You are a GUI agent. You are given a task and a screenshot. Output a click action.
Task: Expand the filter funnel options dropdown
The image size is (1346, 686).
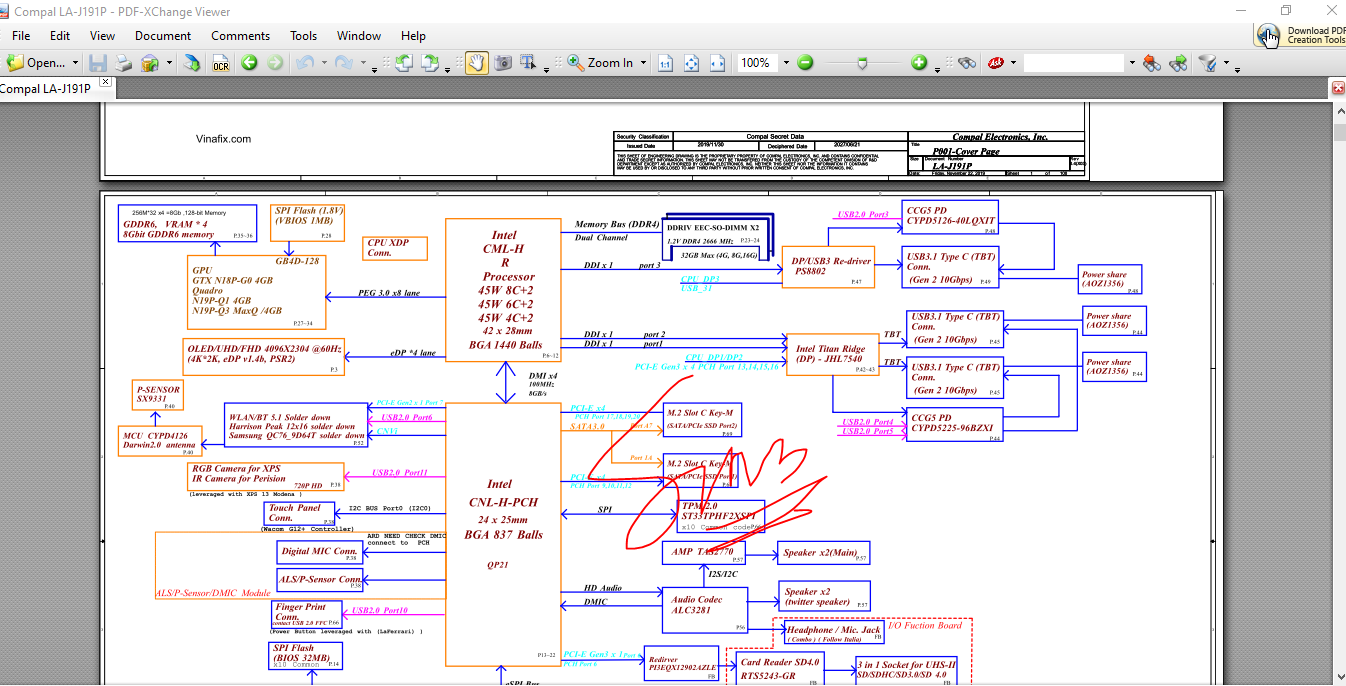click(1226, 63)
